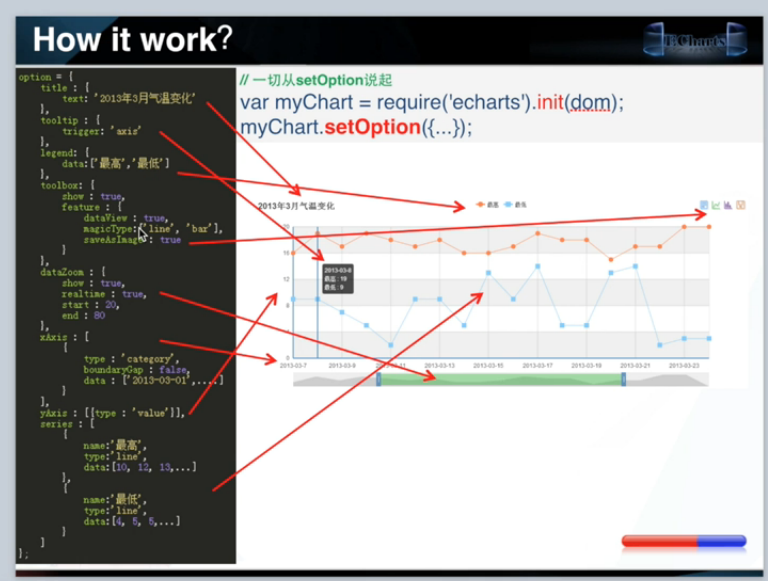Click the red-blue progress bar at bottom right
This screenshot has width=768, height=581.
684,541
